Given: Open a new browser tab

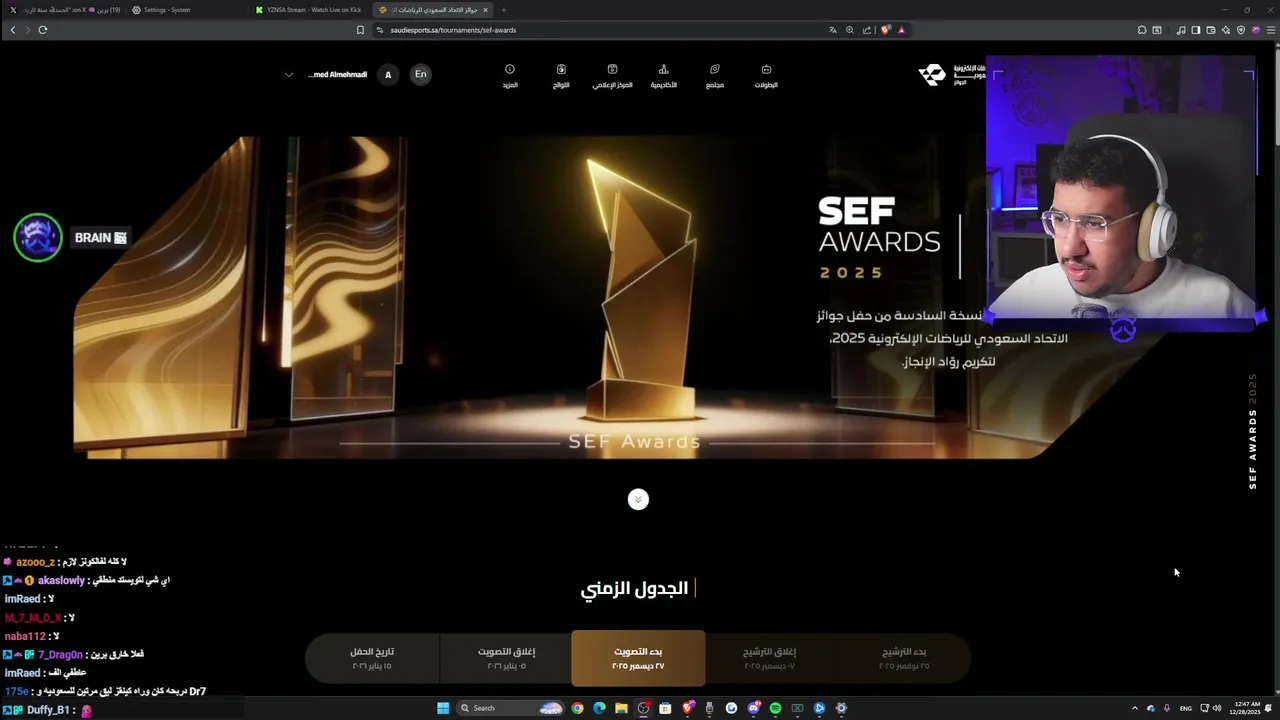Looking at the screenshot, I should [504, 10].
